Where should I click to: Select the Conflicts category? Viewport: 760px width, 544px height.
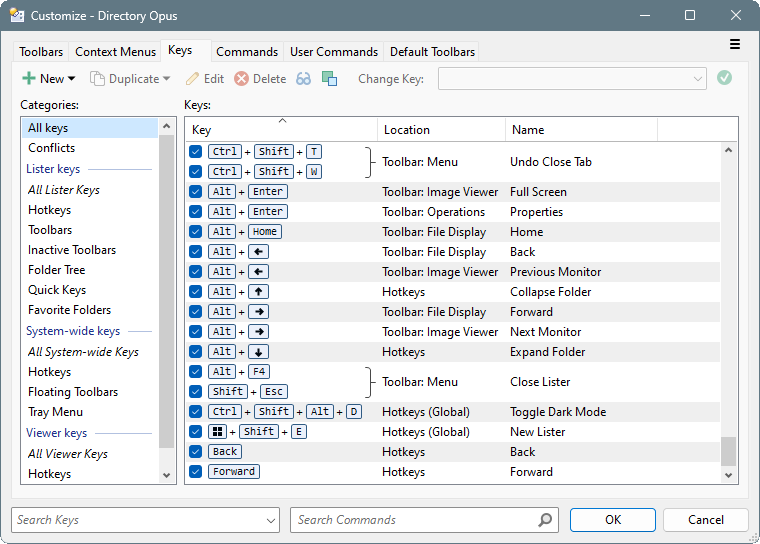coord(90,148)
